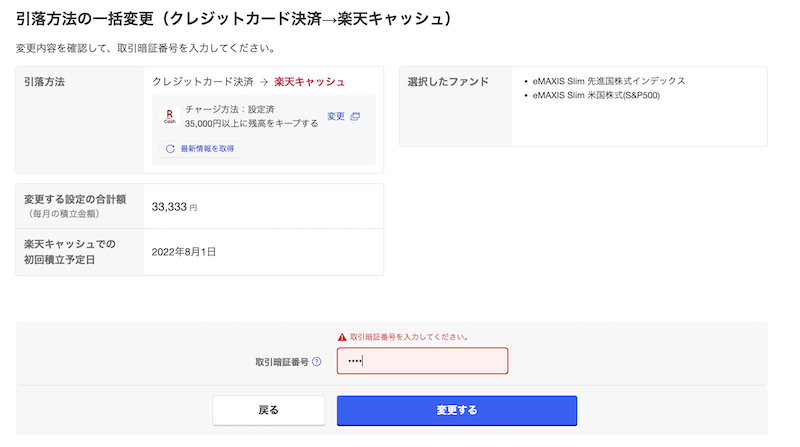Click the refresh icon for 最新情報を取得

(x=170, y=148)
